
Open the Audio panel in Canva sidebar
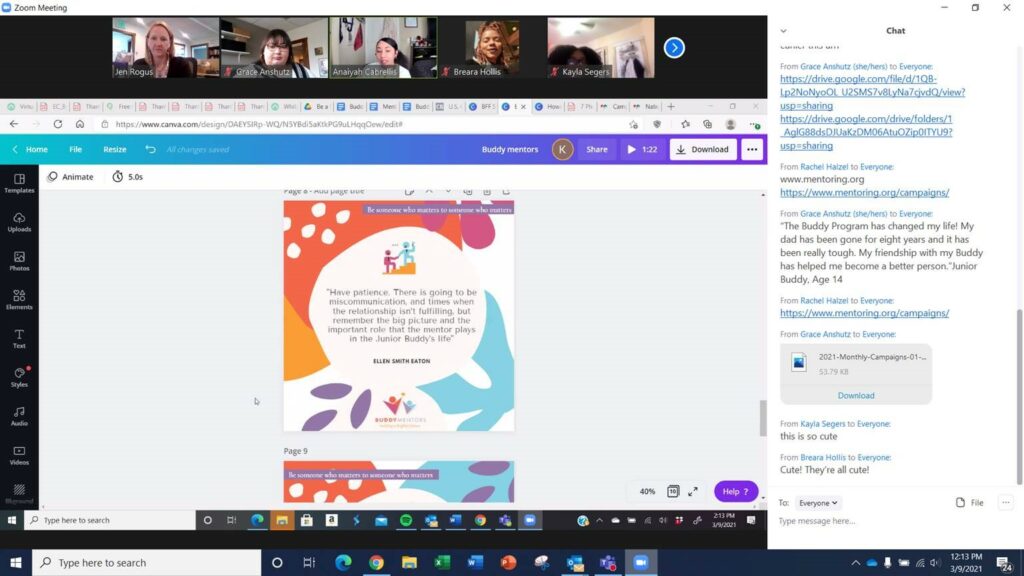pyautogui.click(x=19, y=416)
